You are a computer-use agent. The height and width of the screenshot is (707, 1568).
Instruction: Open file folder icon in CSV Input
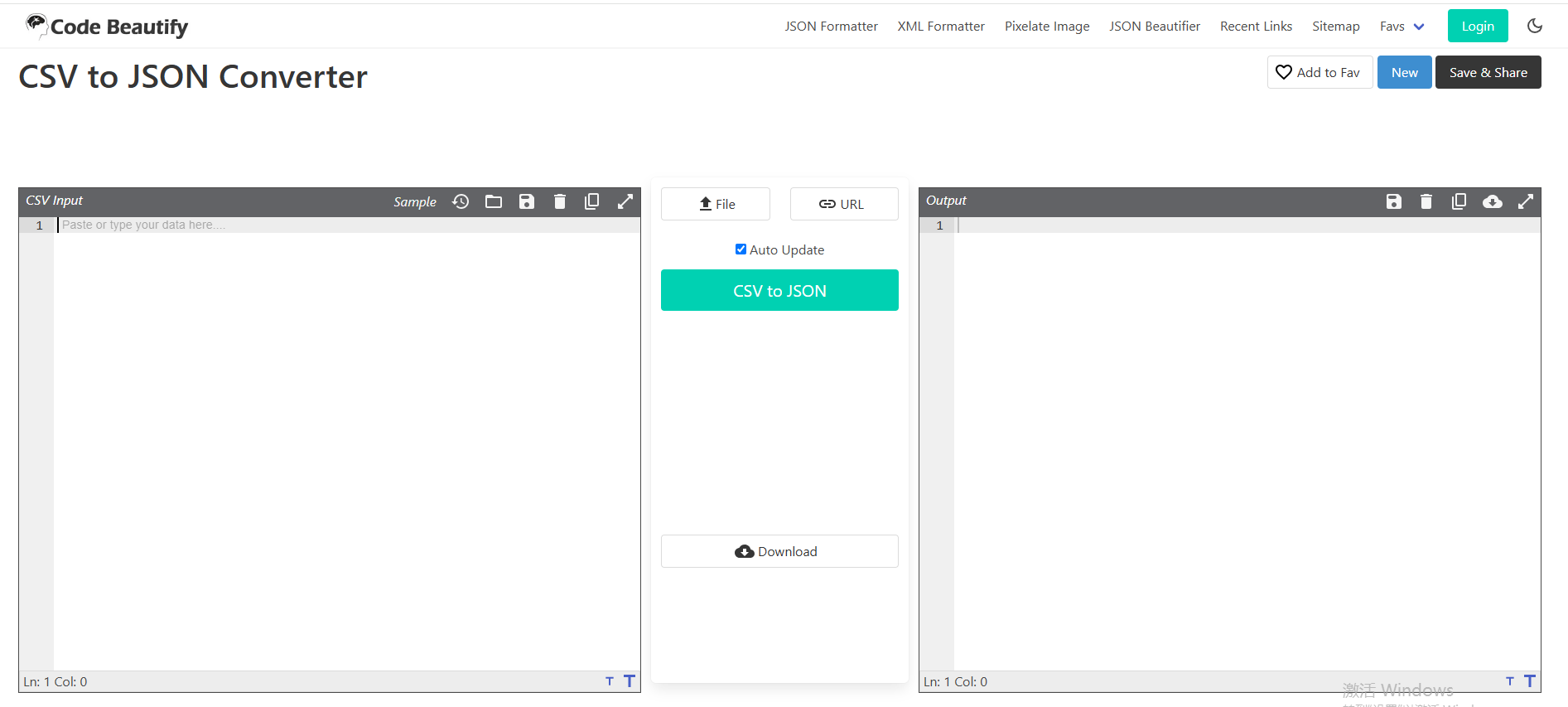point(494,201)
